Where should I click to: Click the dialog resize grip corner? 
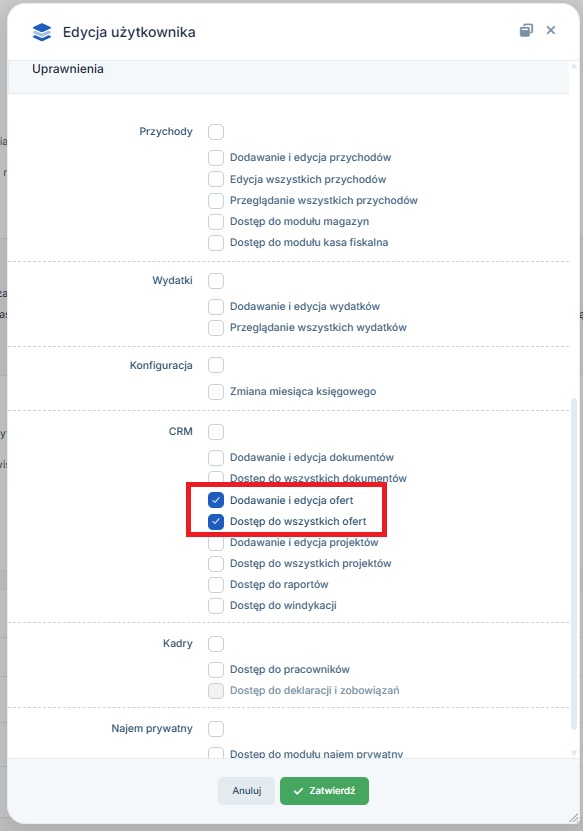pyautogui.click(x=573, y=818)
